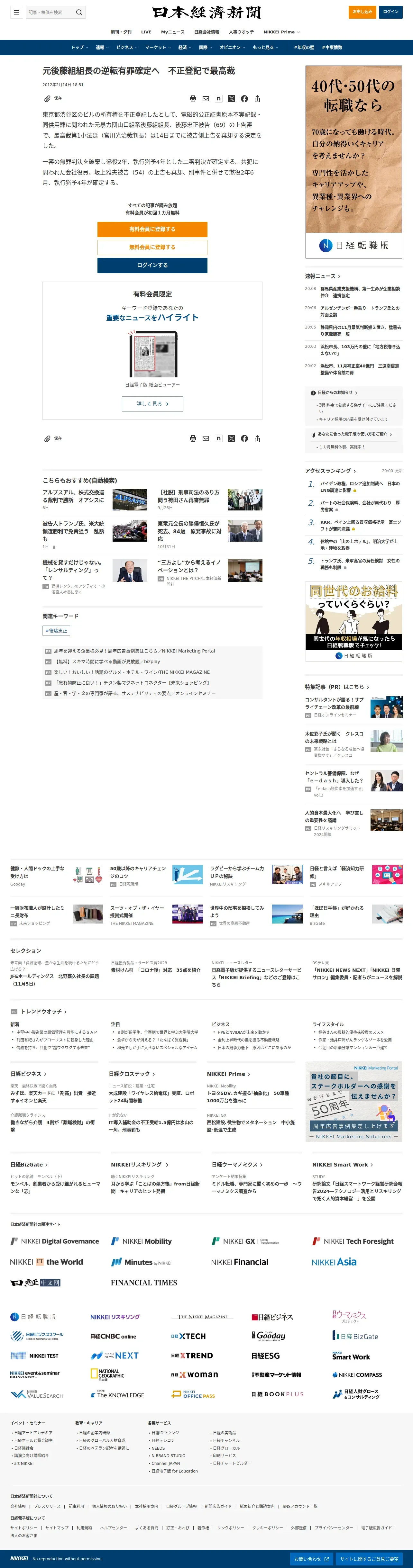
Task: Open the アクセスランキング heading
Action: pyautogui.click(x=330, y=471)
